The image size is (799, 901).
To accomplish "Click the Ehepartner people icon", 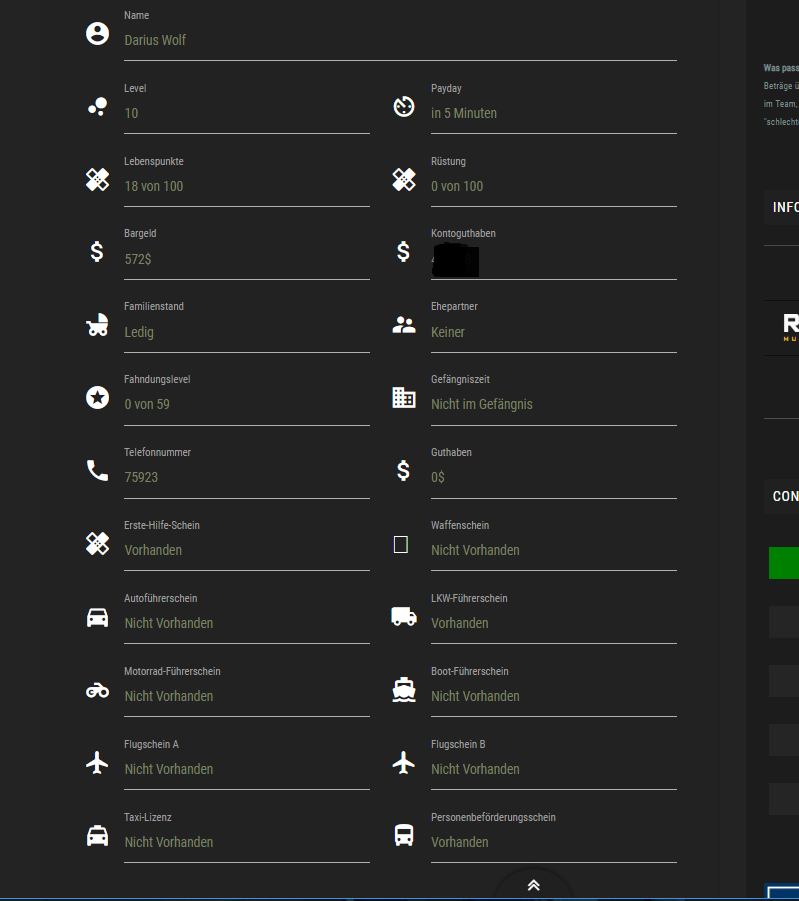I will [403, 325].
